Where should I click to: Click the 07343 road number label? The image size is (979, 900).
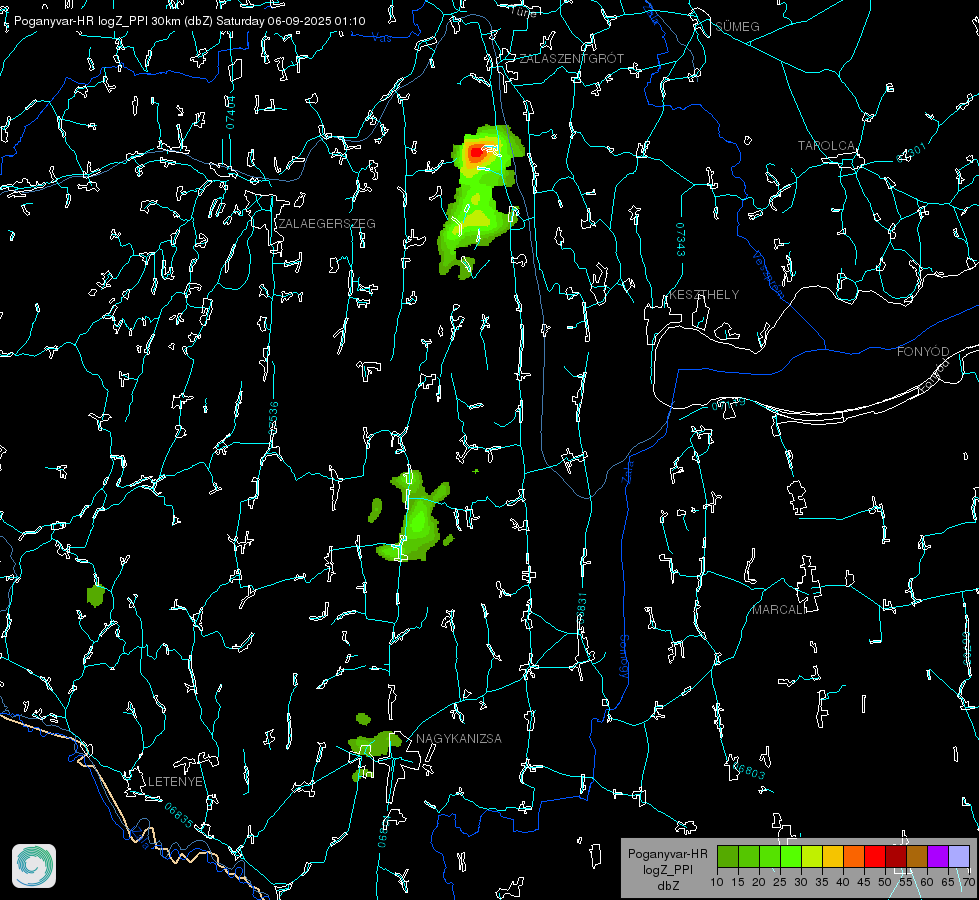681,240
